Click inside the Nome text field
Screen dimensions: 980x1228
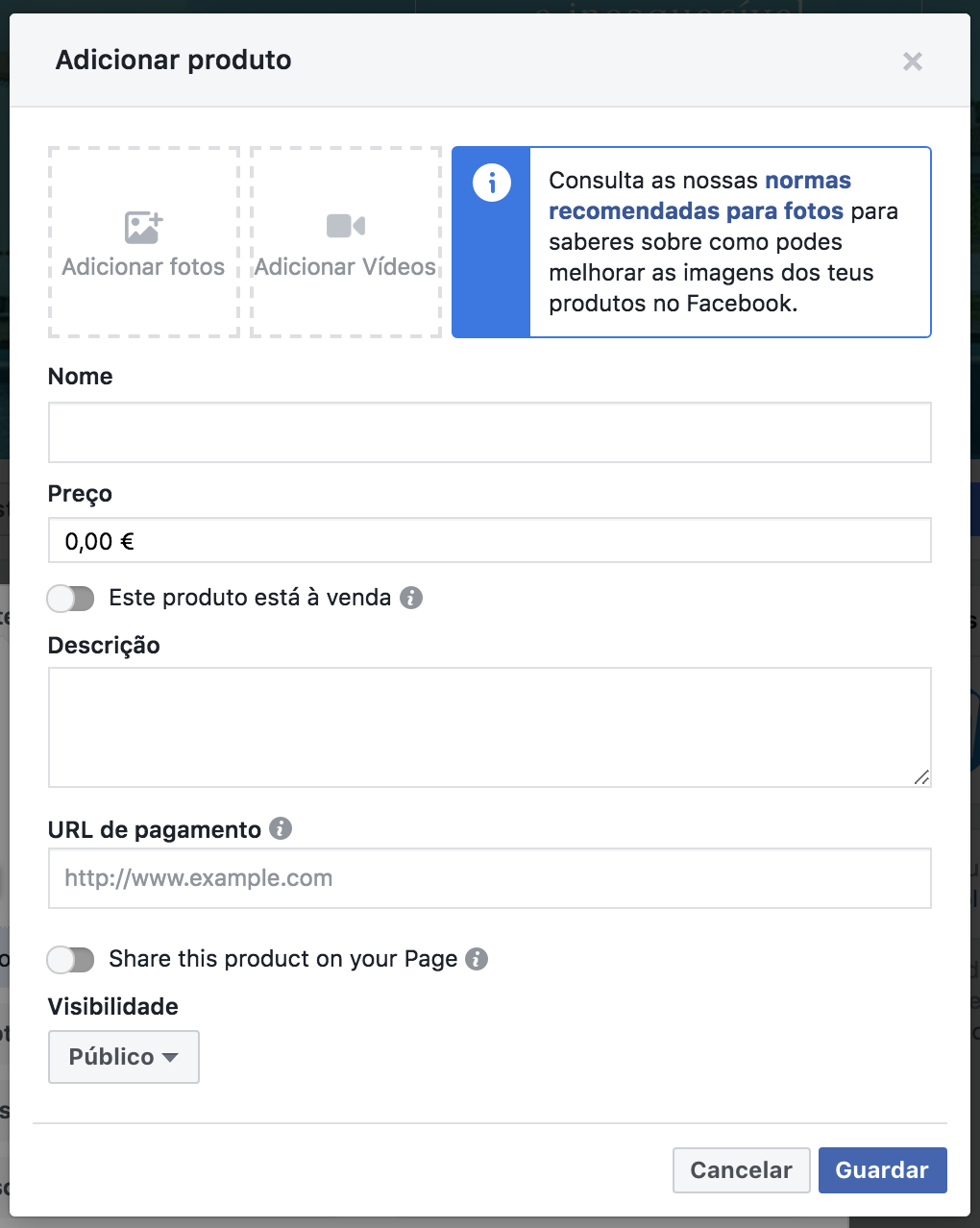click(x=490, y=432)
